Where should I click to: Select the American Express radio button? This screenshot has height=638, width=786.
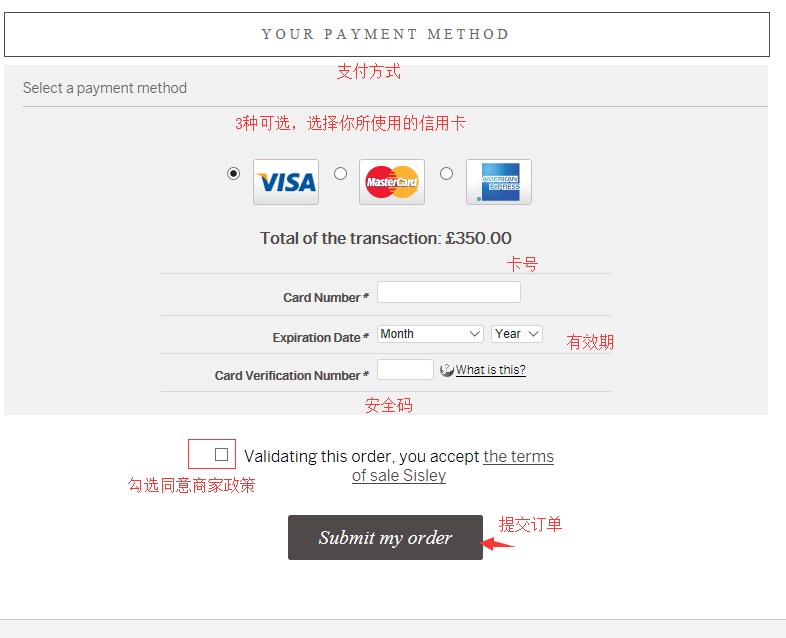coord(446,173)
